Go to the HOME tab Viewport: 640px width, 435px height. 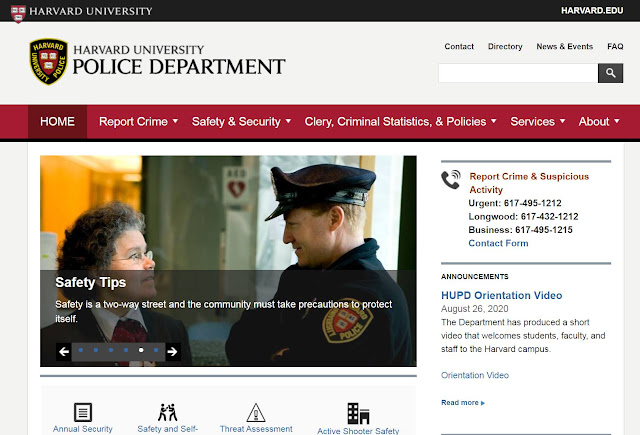coord(58,122)
